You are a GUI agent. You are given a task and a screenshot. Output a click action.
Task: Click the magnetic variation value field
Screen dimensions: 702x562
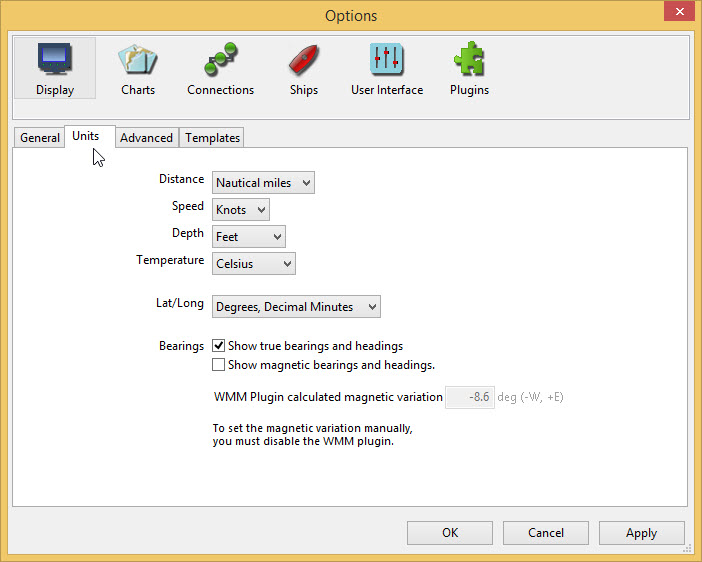point(469,397)
